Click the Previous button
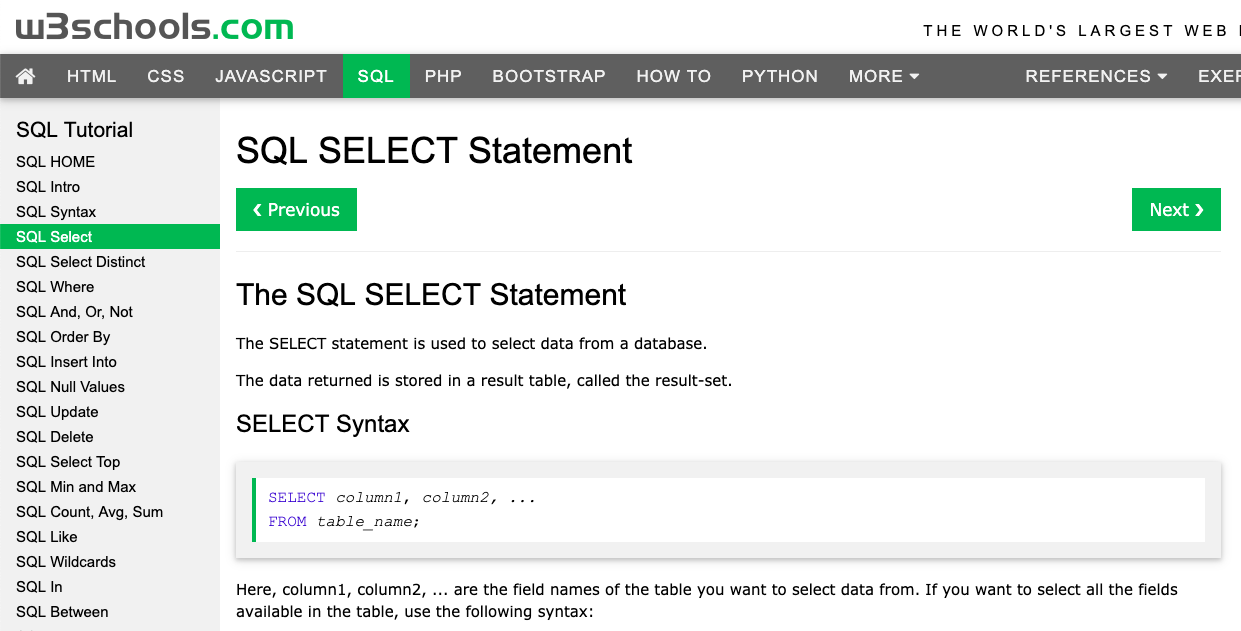This screenshot has height=631, width=1241. tap(296, 209)
